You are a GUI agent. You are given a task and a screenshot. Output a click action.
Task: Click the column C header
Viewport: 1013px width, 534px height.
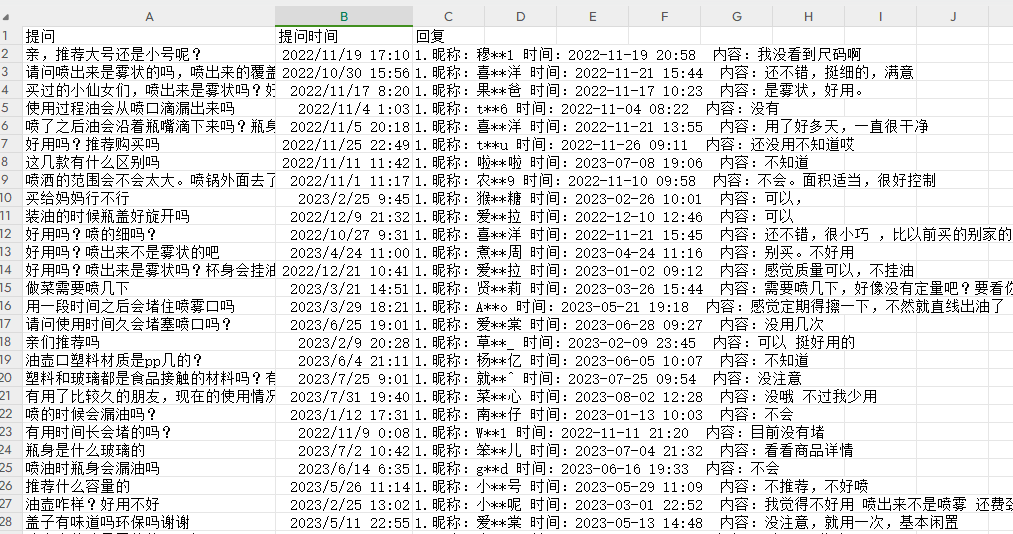pyautogui.click(x=448, y=16)
